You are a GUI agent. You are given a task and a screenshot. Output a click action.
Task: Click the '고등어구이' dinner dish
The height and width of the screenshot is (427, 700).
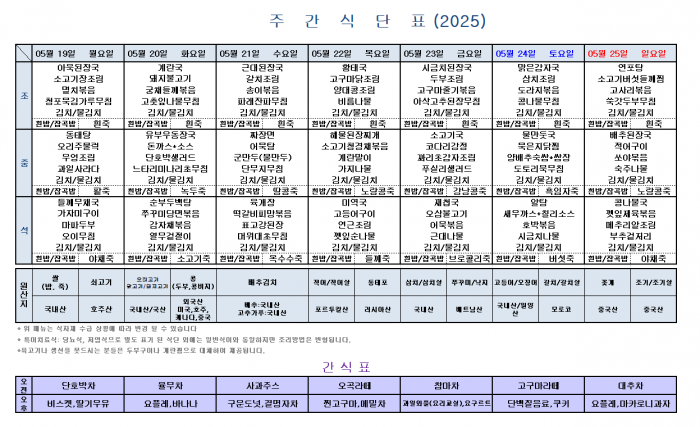pyautogui.click(x=354, y=214)
